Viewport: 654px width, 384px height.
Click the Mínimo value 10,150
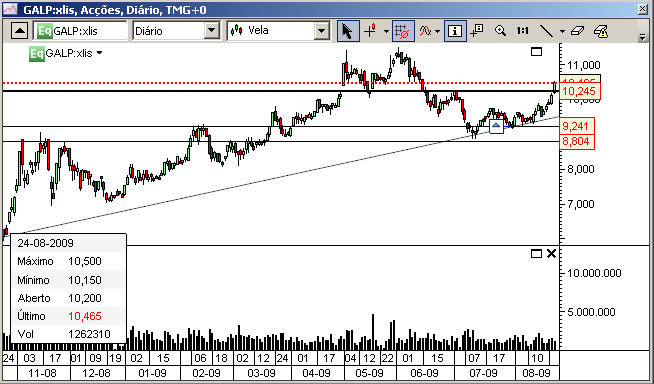(85, 280)
